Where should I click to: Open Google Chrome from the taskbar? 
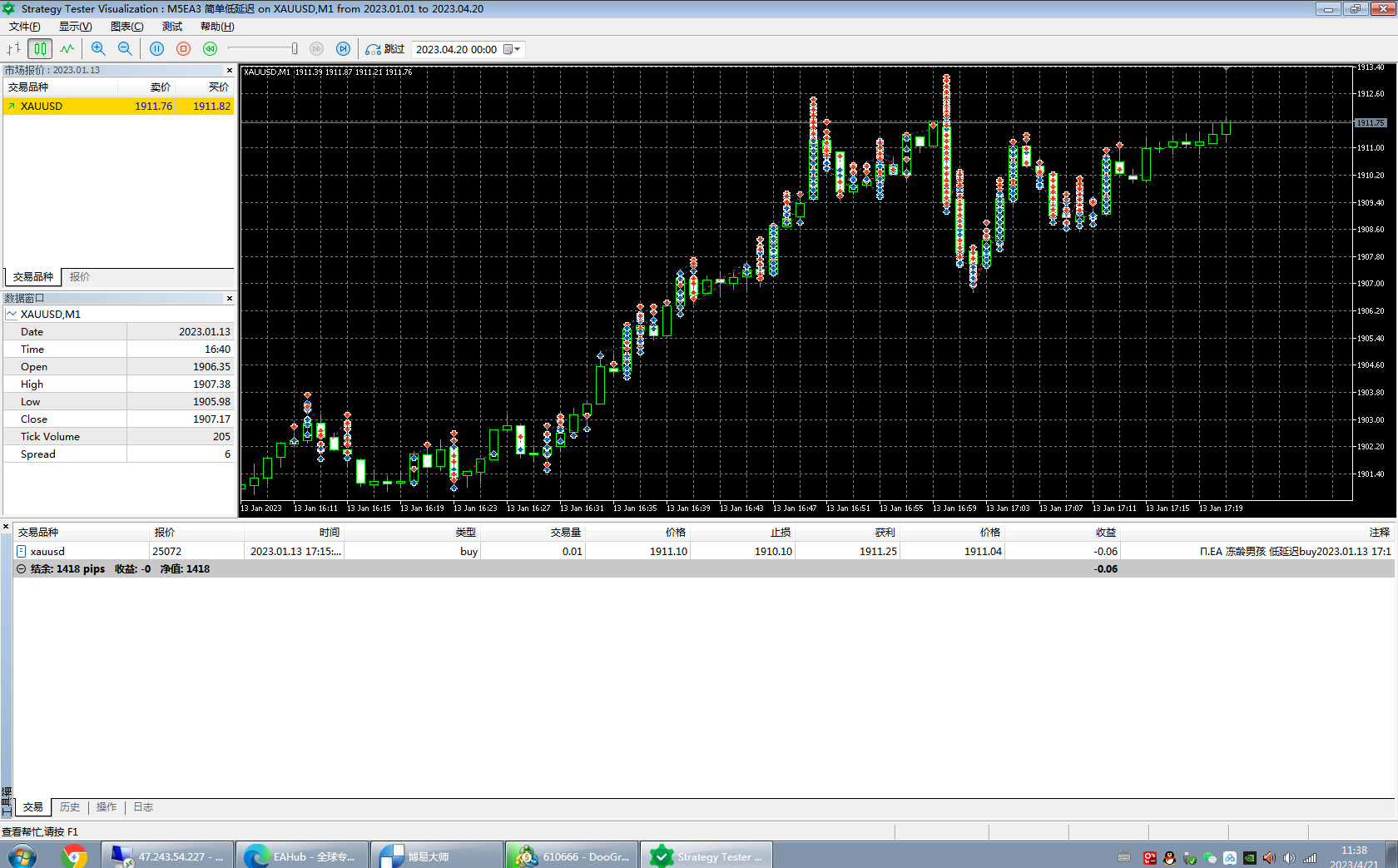point(74,856)
